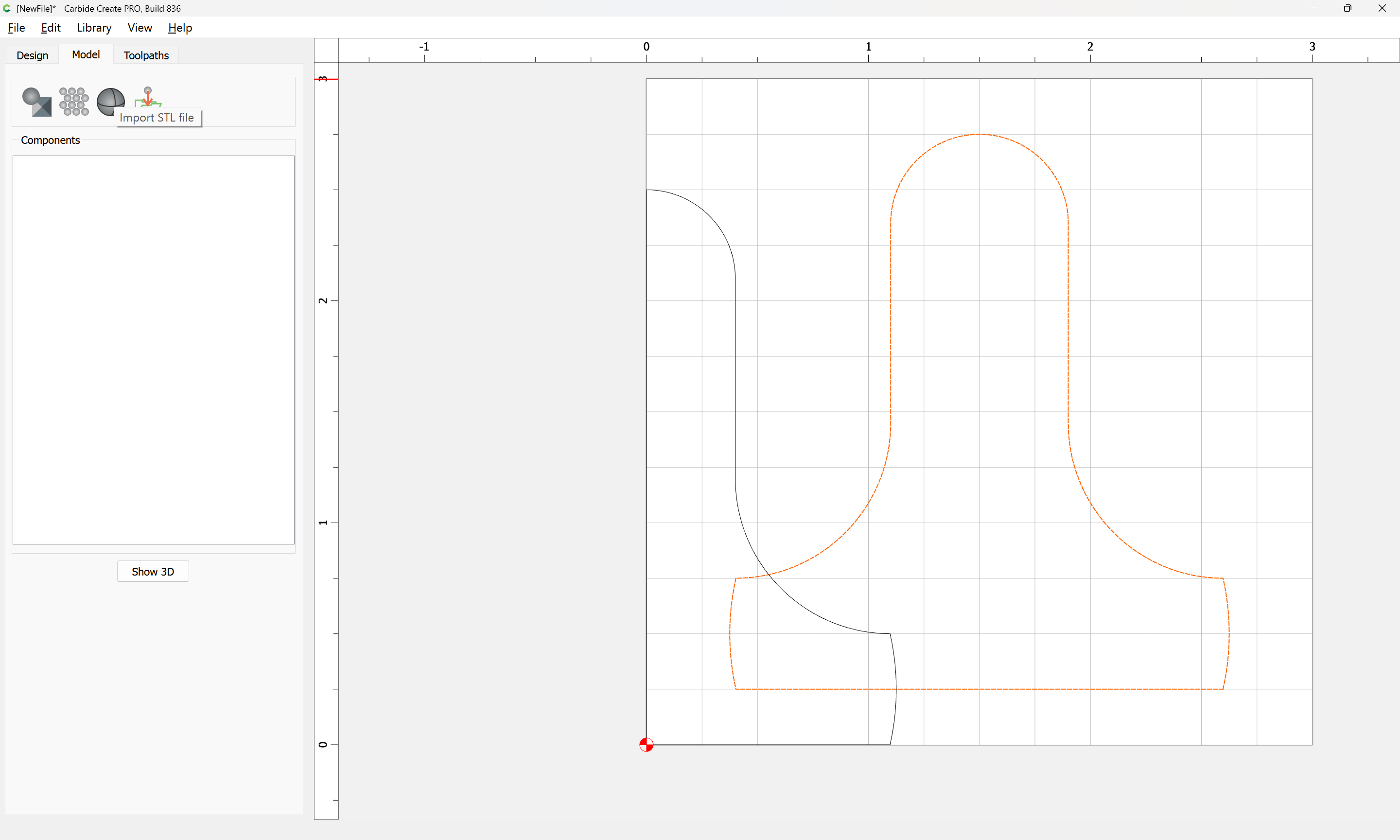Open the Library menu
The height and width of the screenshot is (840, 1400).
pyautogui.click(x=94, y=28)
